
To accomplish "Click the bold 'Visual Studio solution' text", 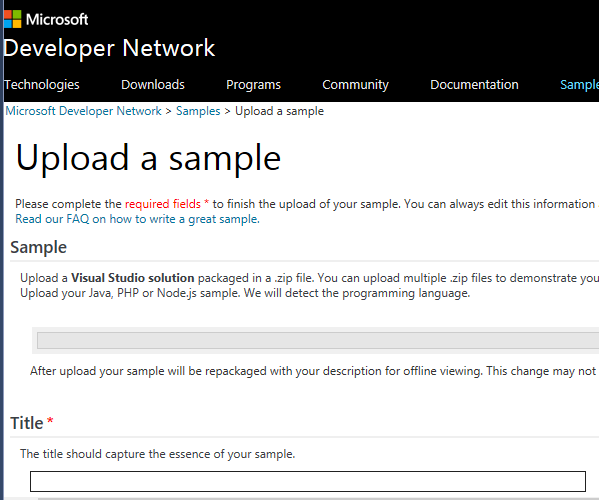I will [x=133, y=278].
